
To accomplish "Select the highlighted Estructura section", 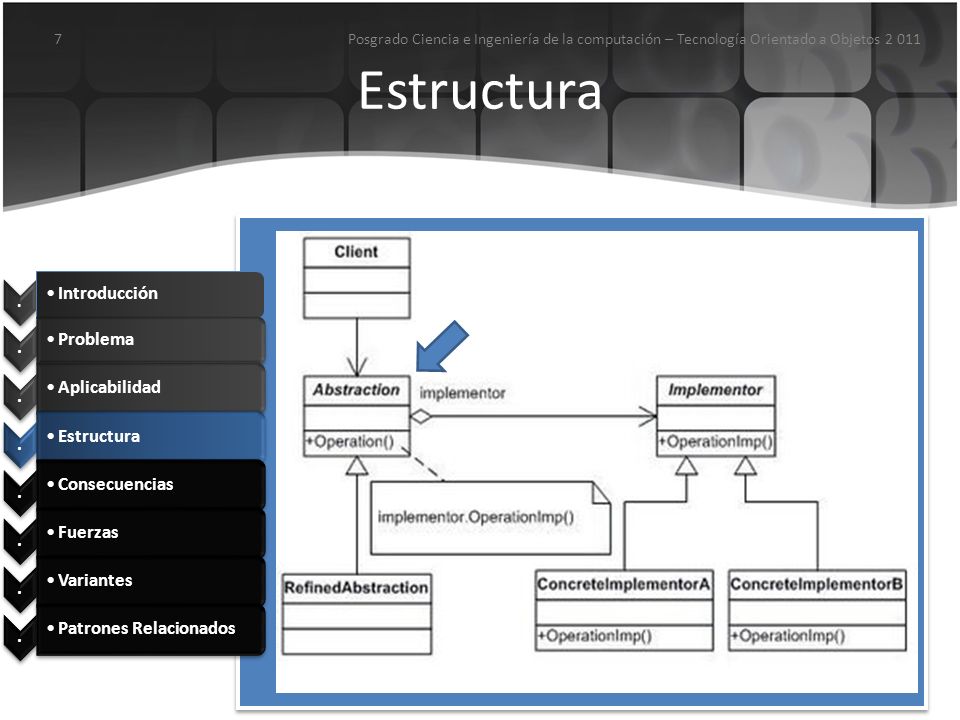I will pos(150,436).
